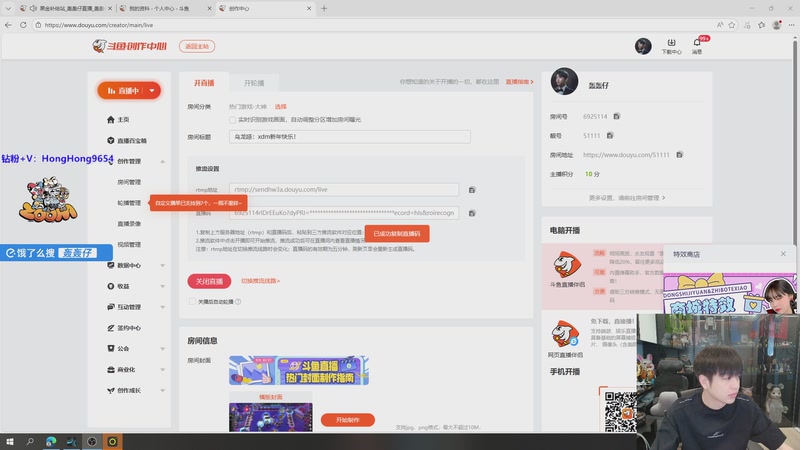Open the 斗鱼直播热门封面制作指南 banner

[x=299, y=370]
